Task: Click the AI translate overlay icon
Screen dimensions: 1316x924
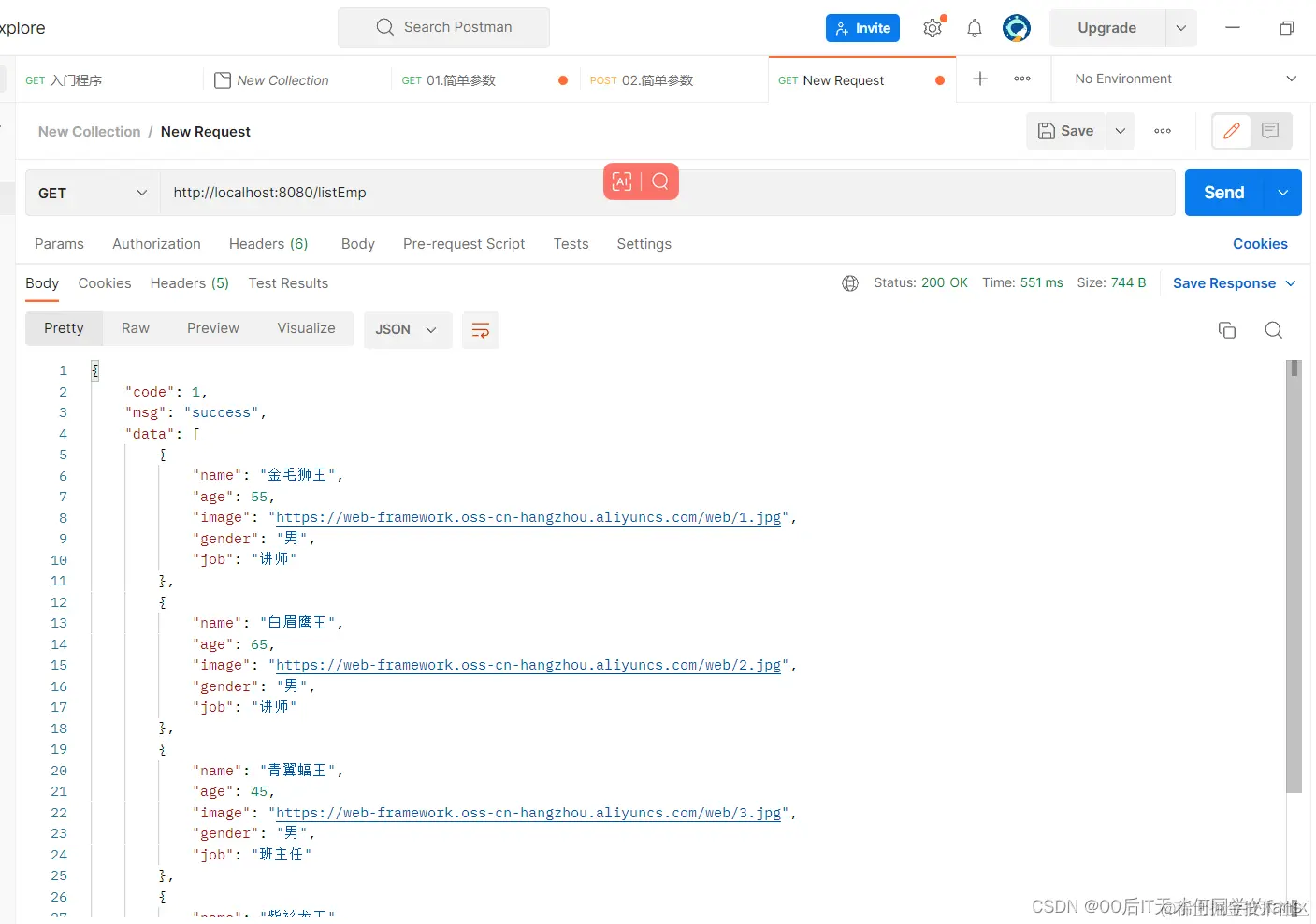Action: coord(622,181)
